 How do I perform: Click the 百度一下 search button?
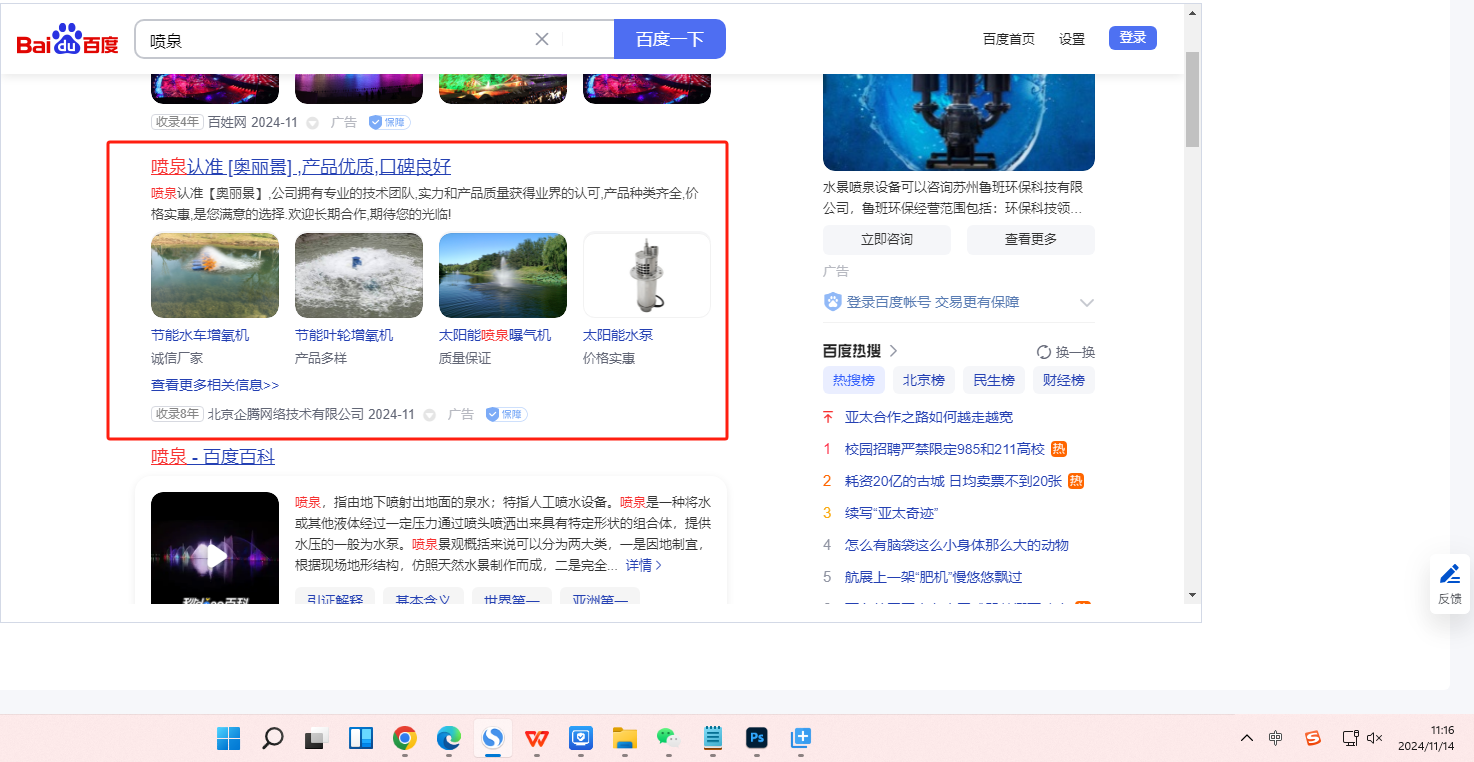tap(670, 39)
